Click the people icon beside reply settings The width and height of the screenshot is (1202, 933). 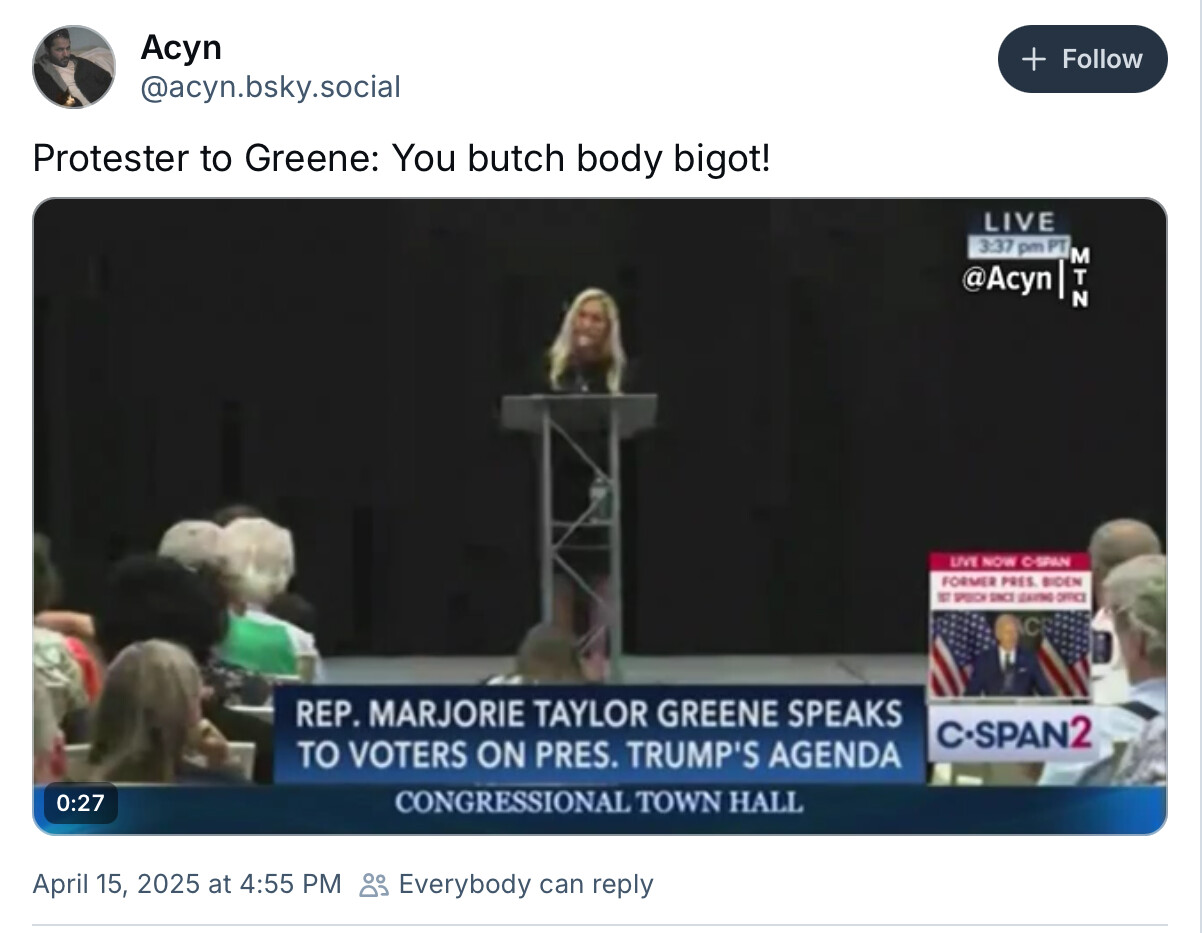click(374, 885)
